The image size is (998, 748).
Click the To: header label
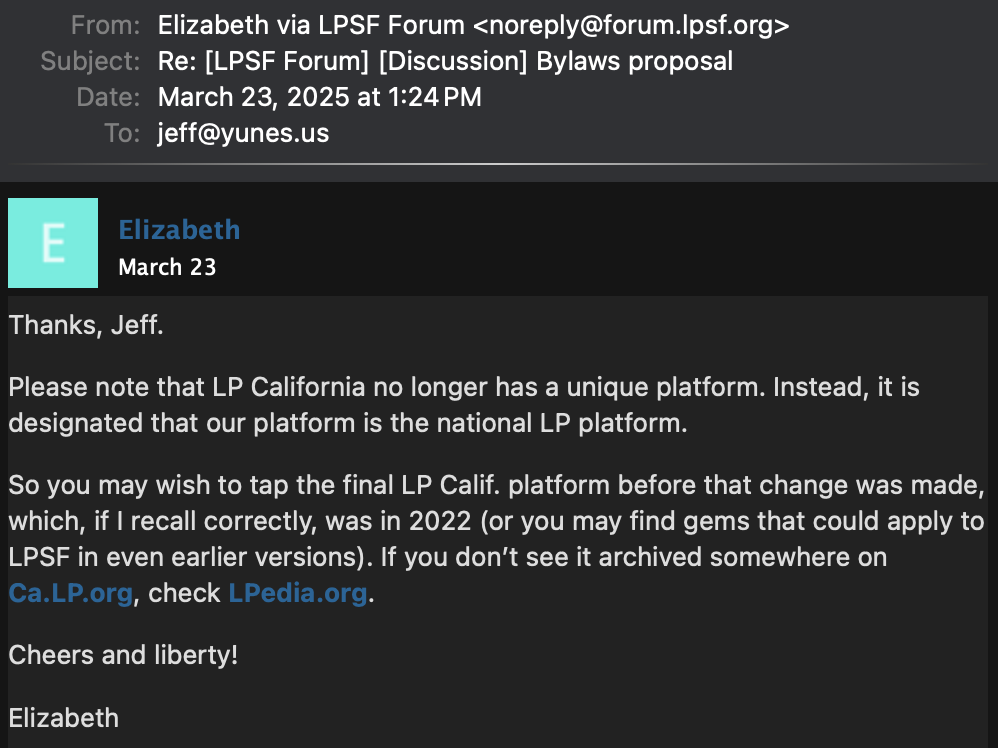tap(122, 133)
